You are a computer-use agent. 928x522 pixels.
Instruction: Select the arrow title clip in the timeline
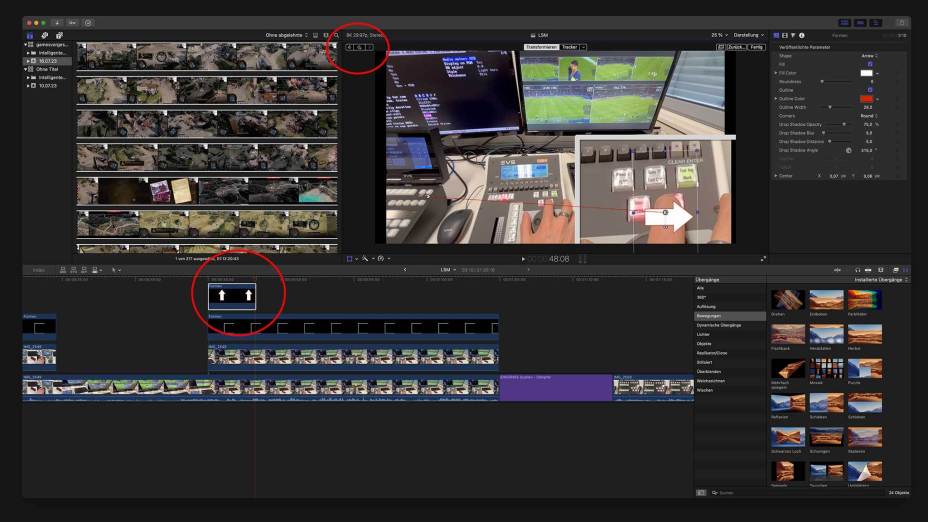(x=232, y=297)
